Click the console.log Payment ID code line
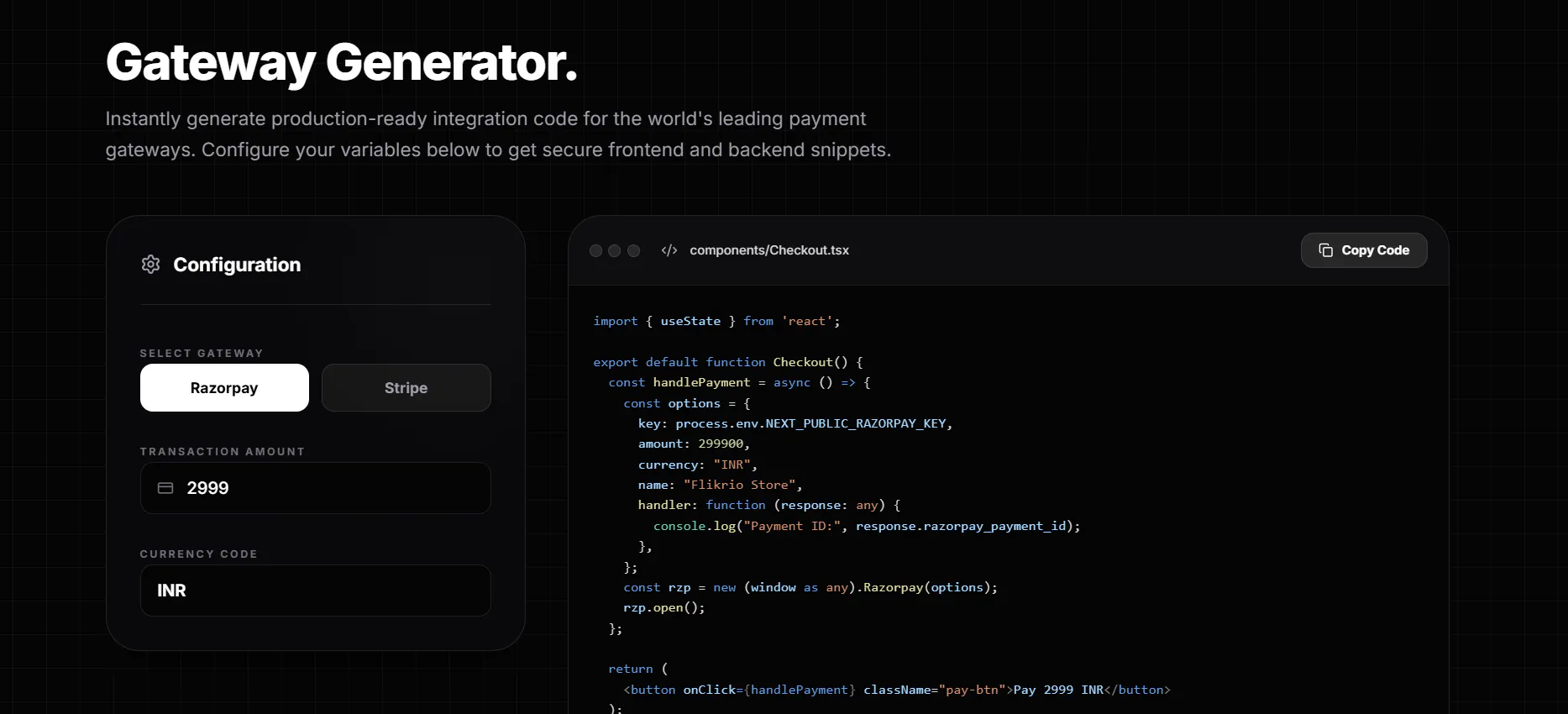Screen dimensions: 1568x714 pos(868,526)
